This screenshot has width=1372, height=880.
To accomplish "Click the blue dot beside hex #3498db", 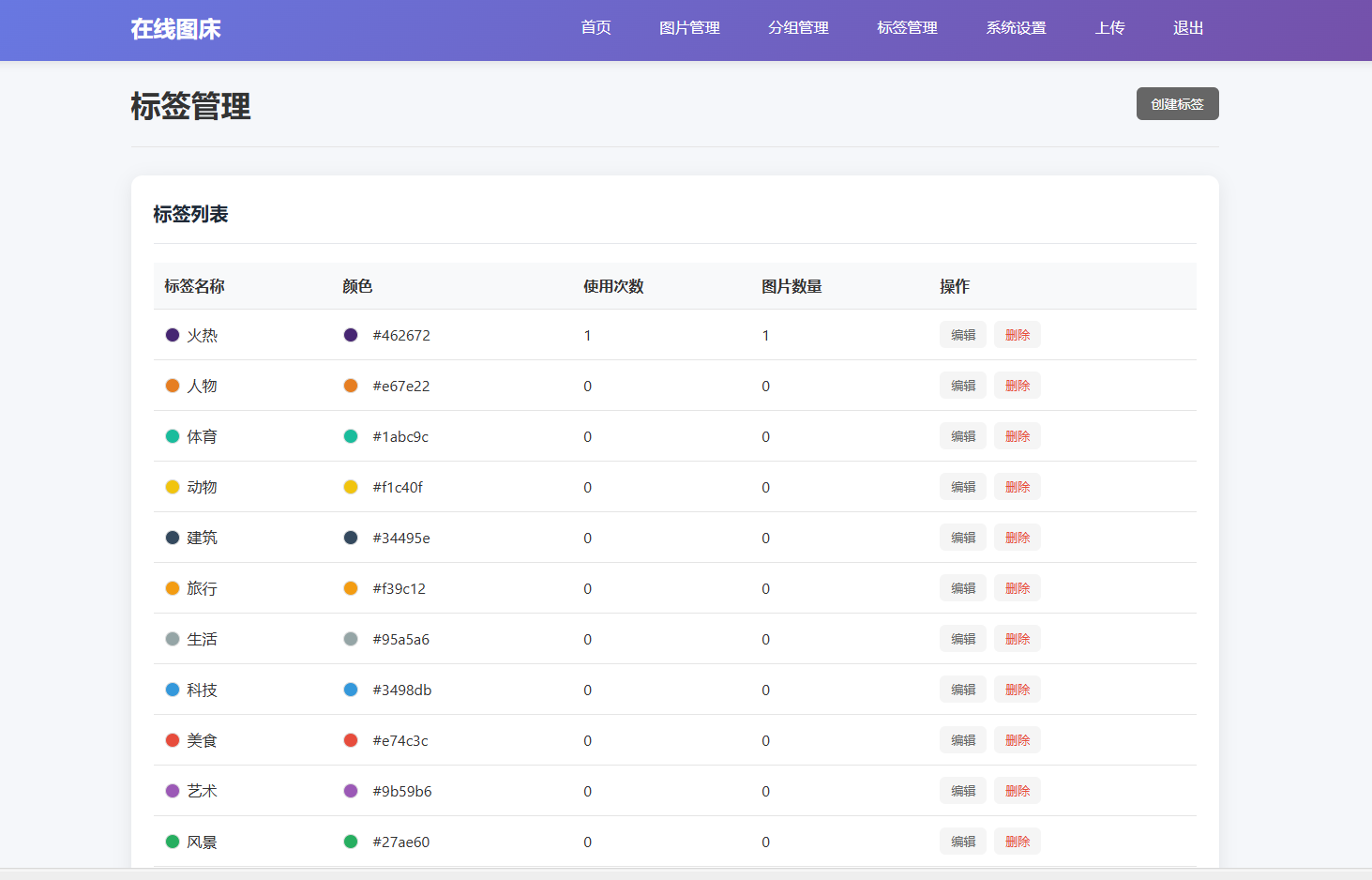I will pyautogui.click(x=351, y=690).
